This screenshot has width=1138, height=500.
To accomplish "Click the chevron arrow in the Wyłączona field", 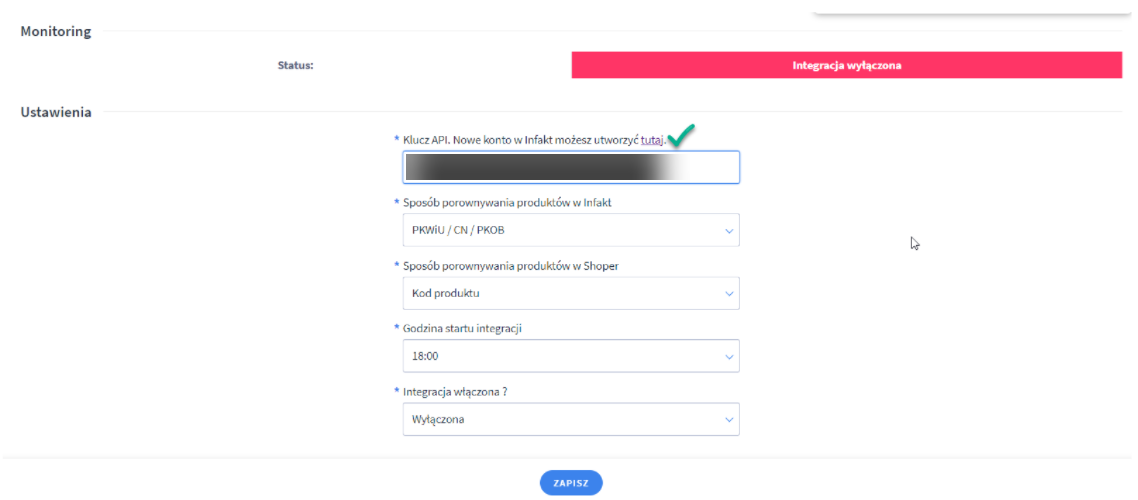I will pos(729,420).
